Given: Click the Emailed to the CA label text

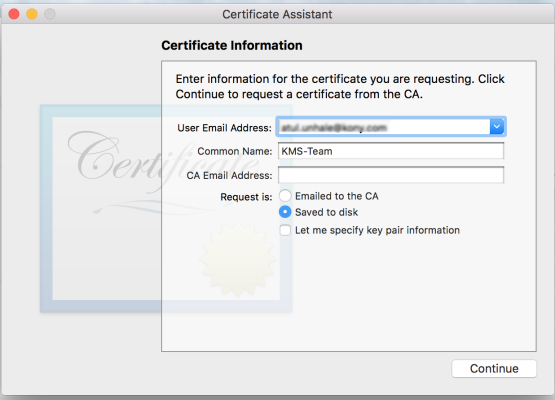Looking at the screenshot, I should pos(337,196).
